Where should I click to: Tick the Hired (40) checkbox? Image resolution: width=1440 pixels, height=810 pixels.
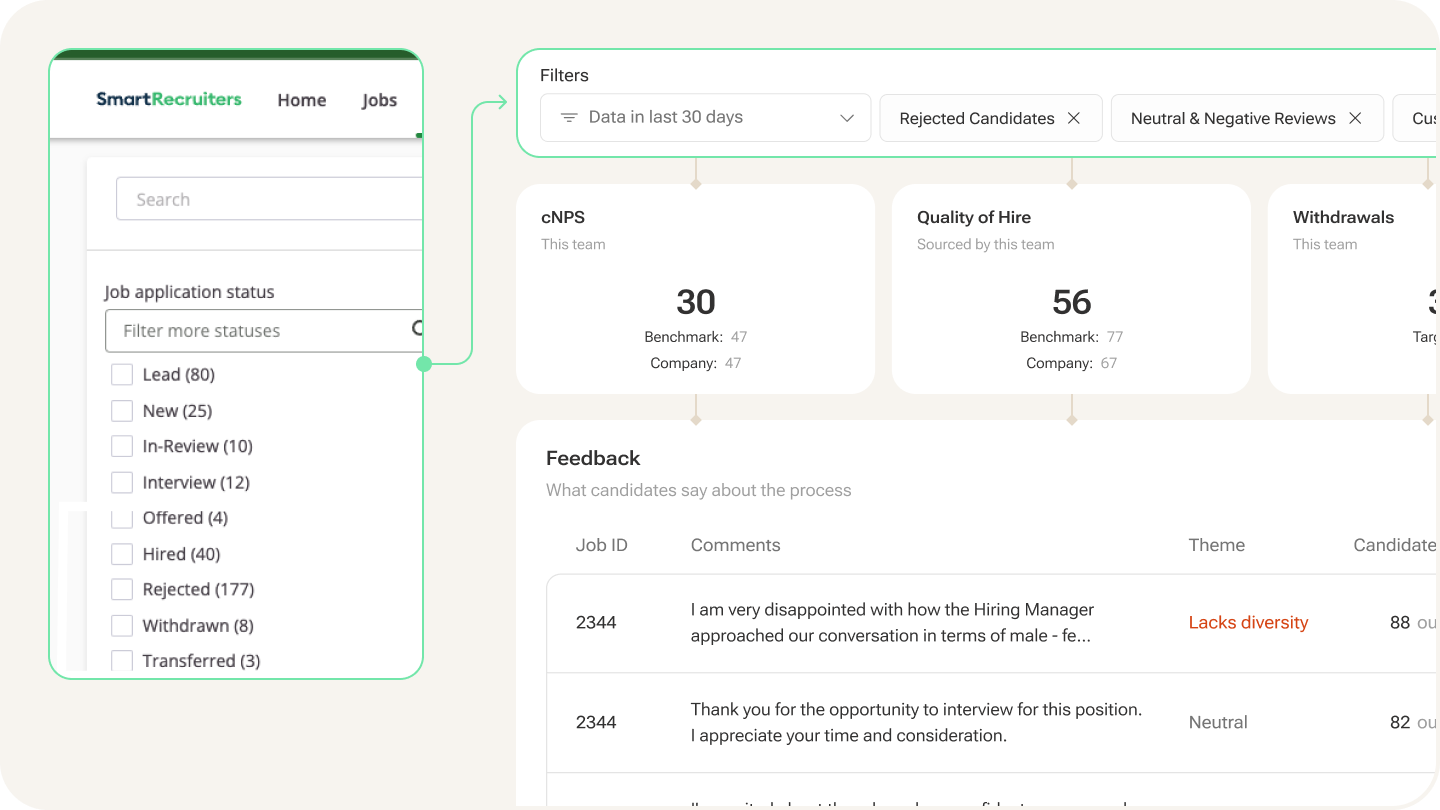tap(122, 554)
